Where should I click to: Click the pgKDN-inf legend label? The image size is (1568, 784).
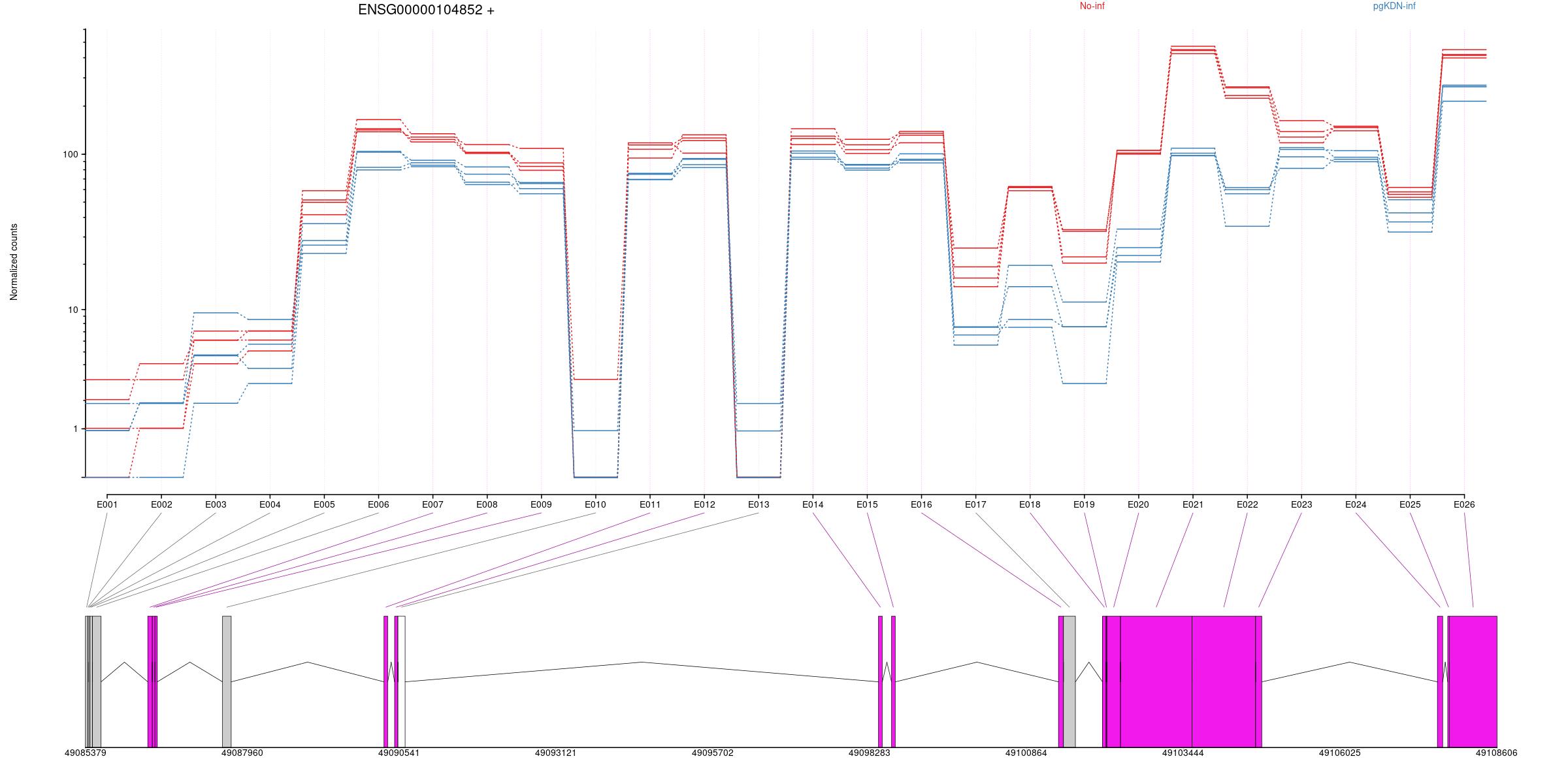tap(1394, 6)
